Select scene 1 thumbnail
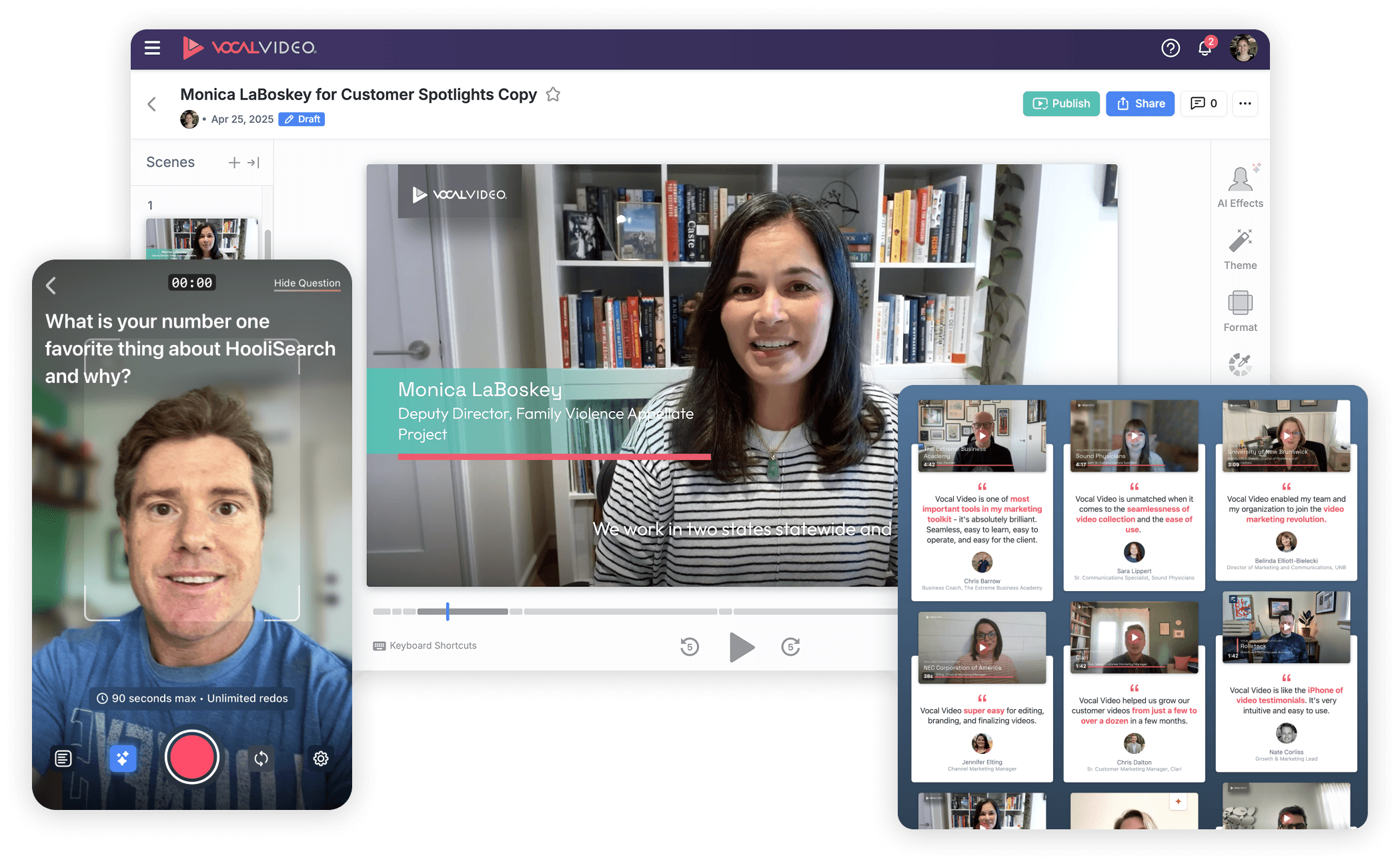 202,239
